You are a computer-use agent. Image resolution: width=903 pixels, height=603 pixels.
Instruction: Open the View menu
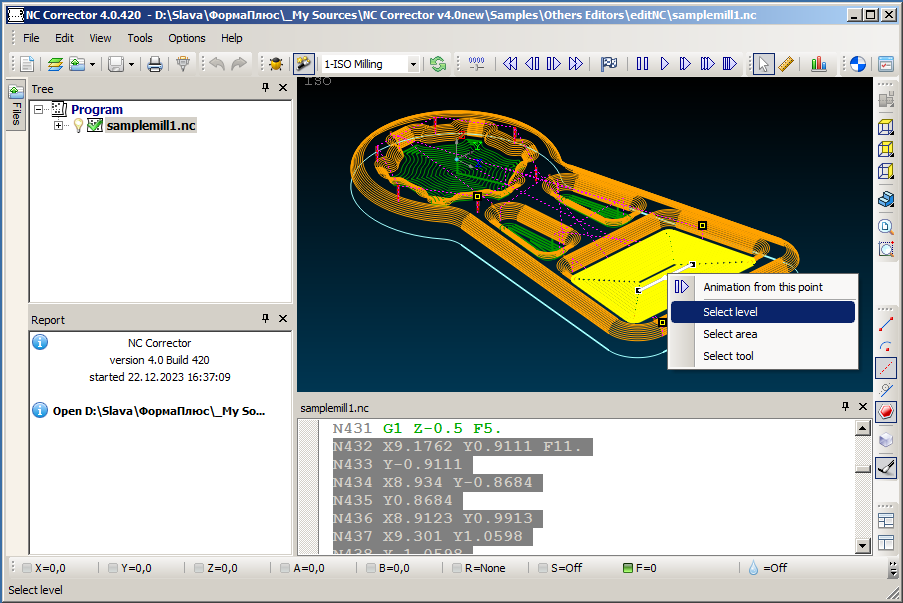point(100,38)
